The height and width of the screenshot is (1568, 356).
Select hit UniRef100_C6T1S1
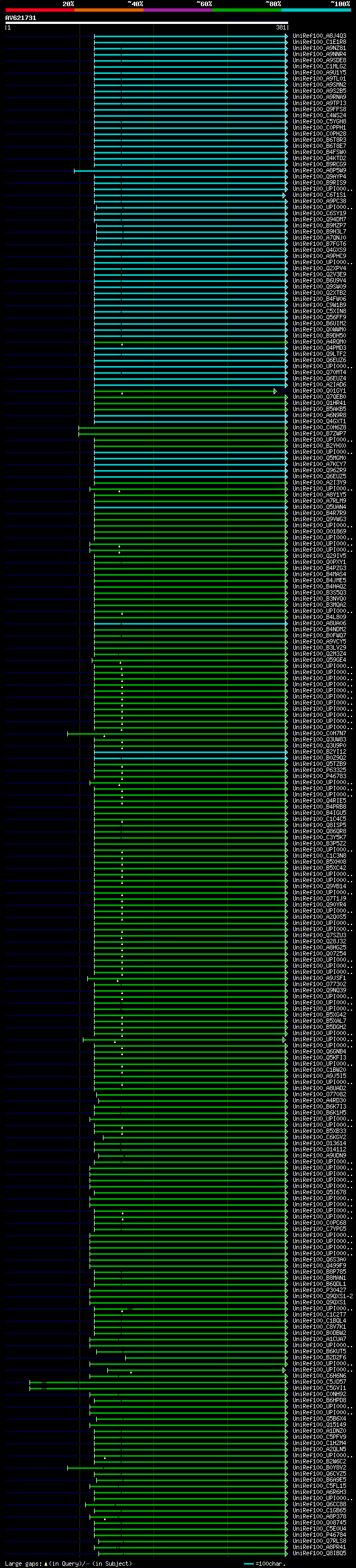(319, 195)
